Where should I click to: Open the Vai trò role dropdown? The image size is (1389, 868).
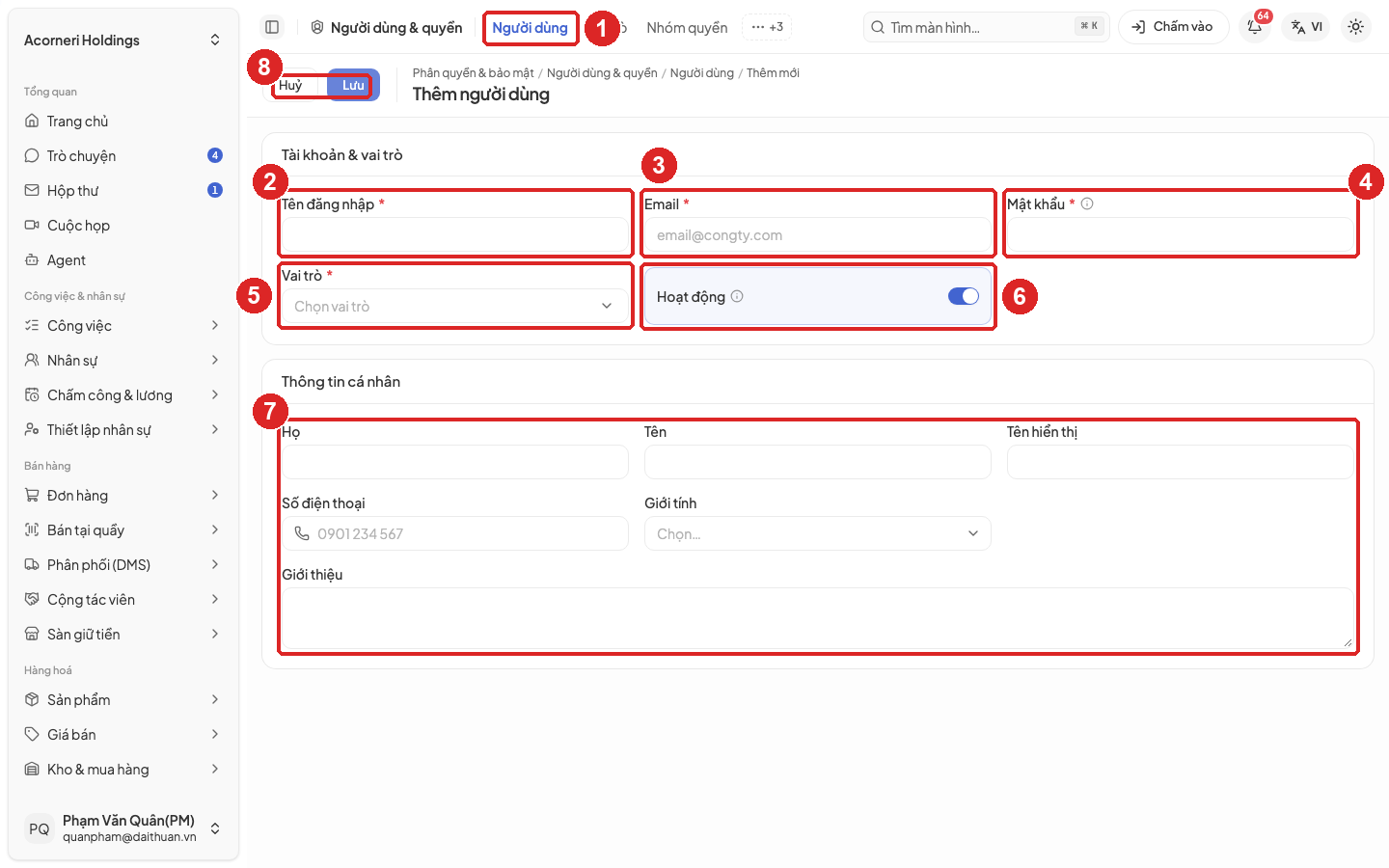pos(454,307)
